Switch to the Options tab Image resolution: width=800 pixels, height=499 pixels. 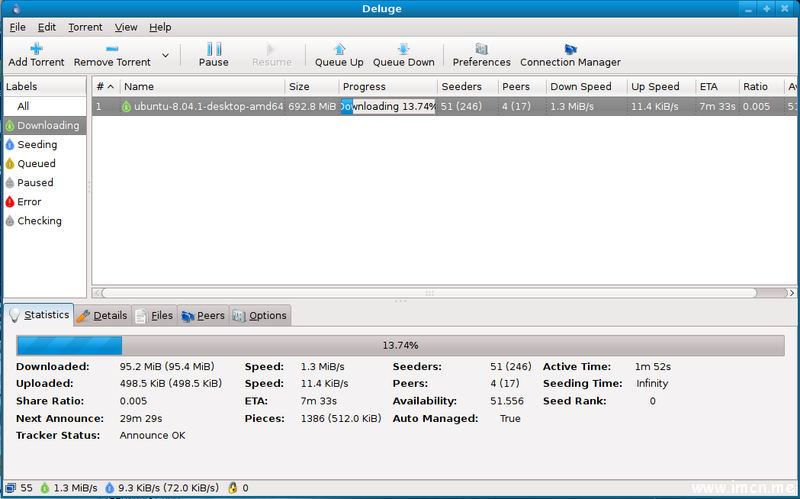260,316
